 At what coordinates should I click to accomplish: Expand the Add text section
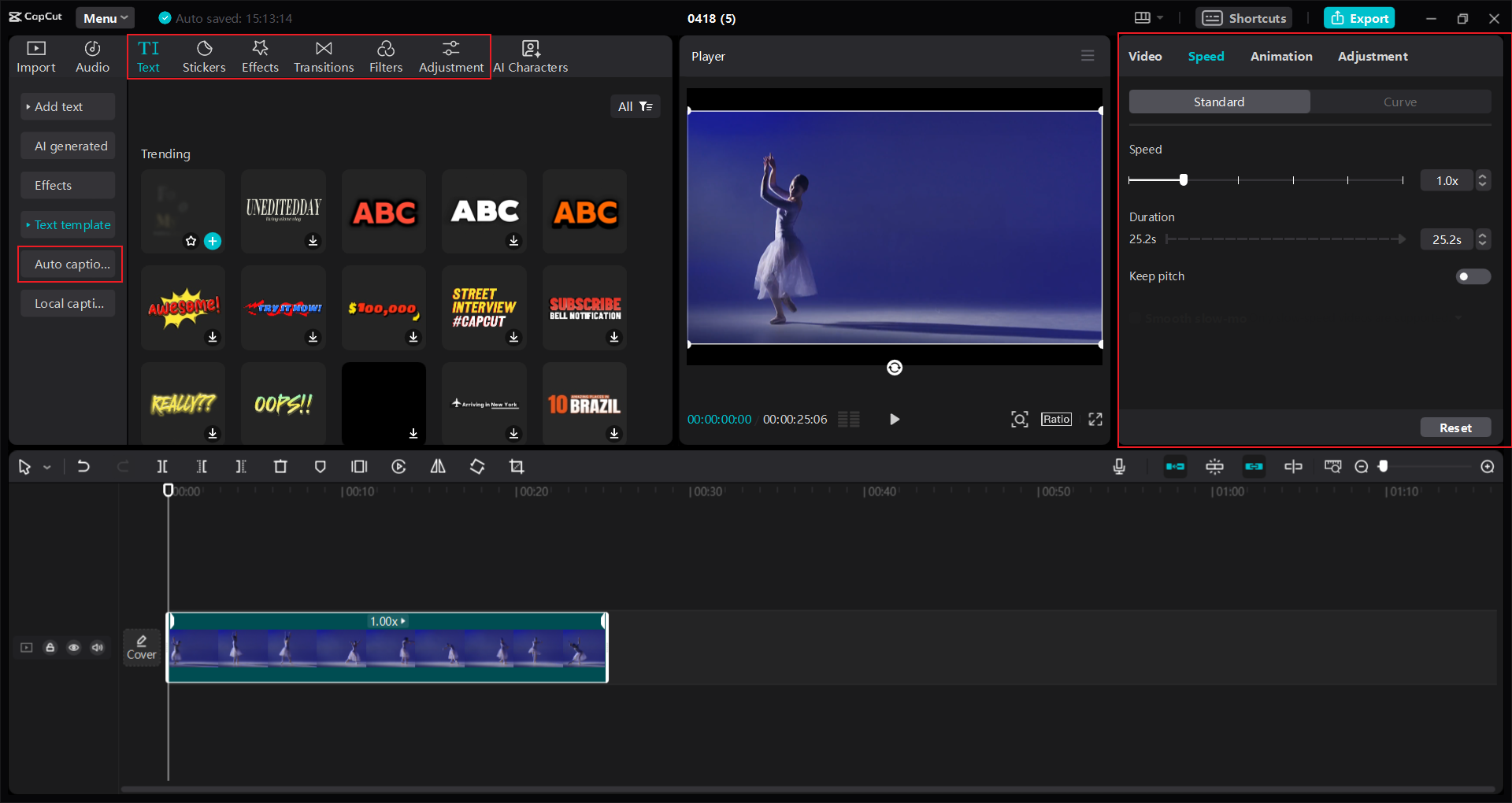pos(68,106)
